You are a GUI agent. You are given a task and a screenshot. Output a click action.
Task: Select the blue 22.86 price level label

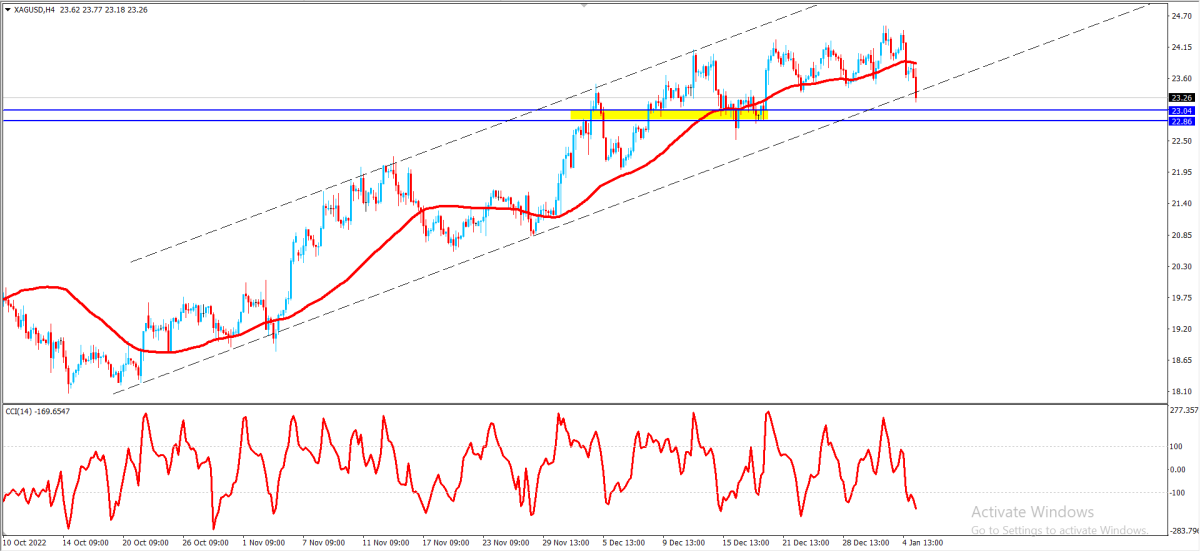click(x=1182, y=121)
